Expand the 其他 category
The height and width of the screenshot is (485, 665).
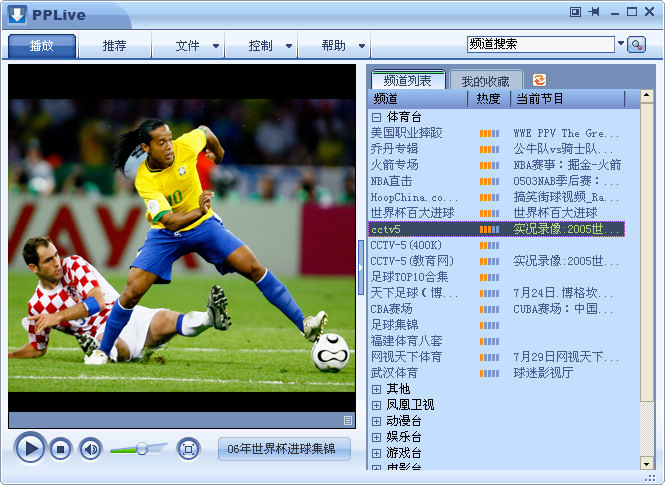pos(376,389)
